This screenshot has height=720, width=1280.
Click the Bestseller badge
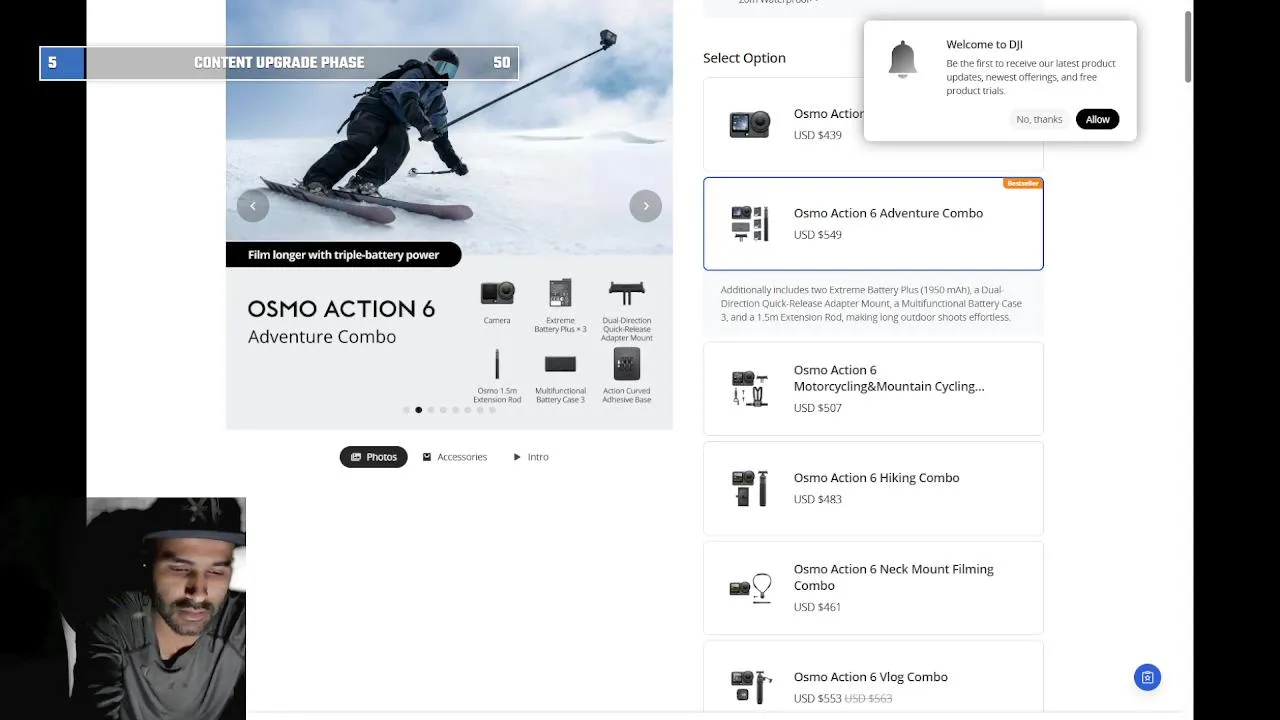[1023, 183]
